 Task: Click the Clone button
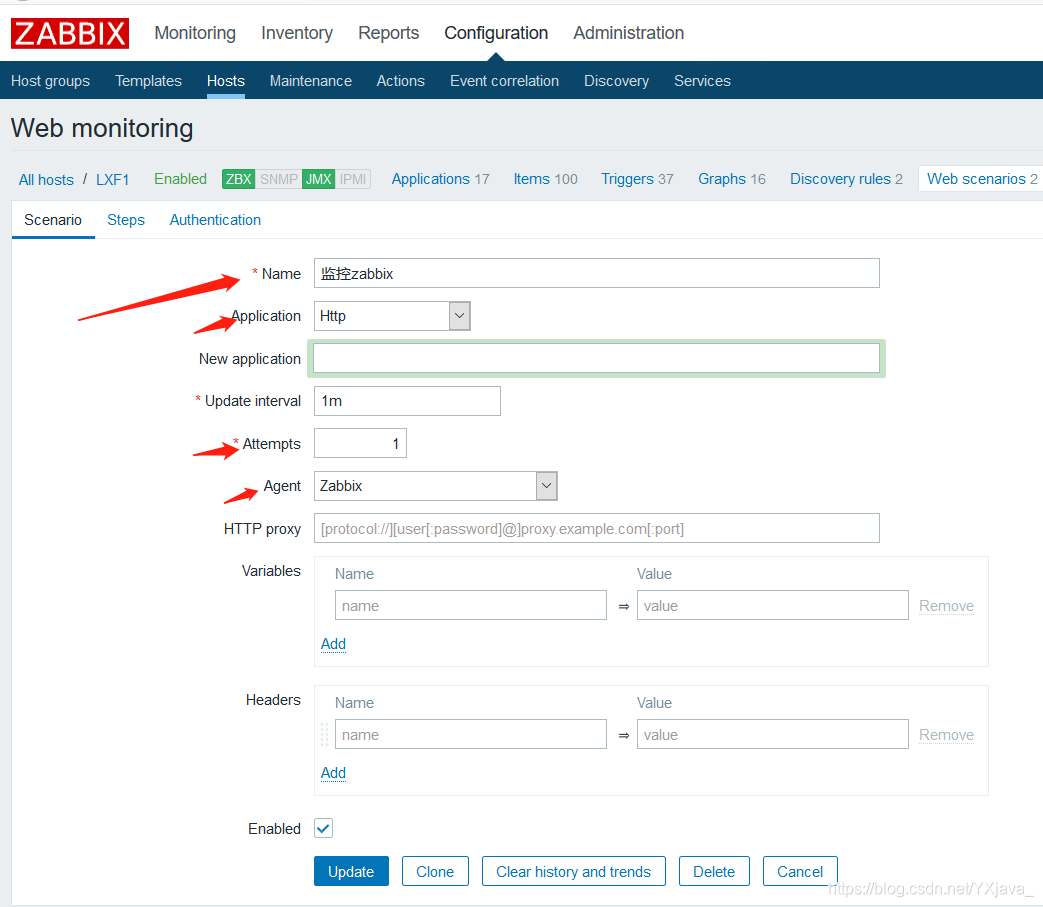coord(435,871)
